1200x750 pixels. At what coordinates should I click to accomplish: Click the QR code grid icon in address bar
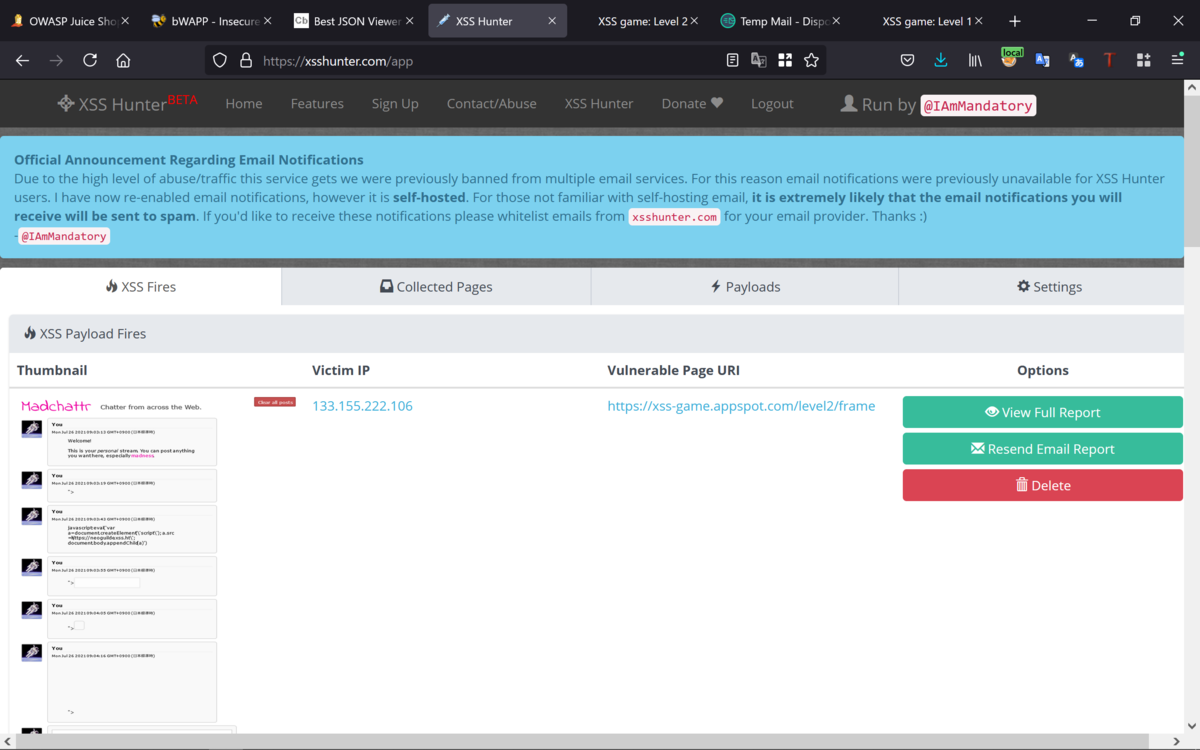785,60
